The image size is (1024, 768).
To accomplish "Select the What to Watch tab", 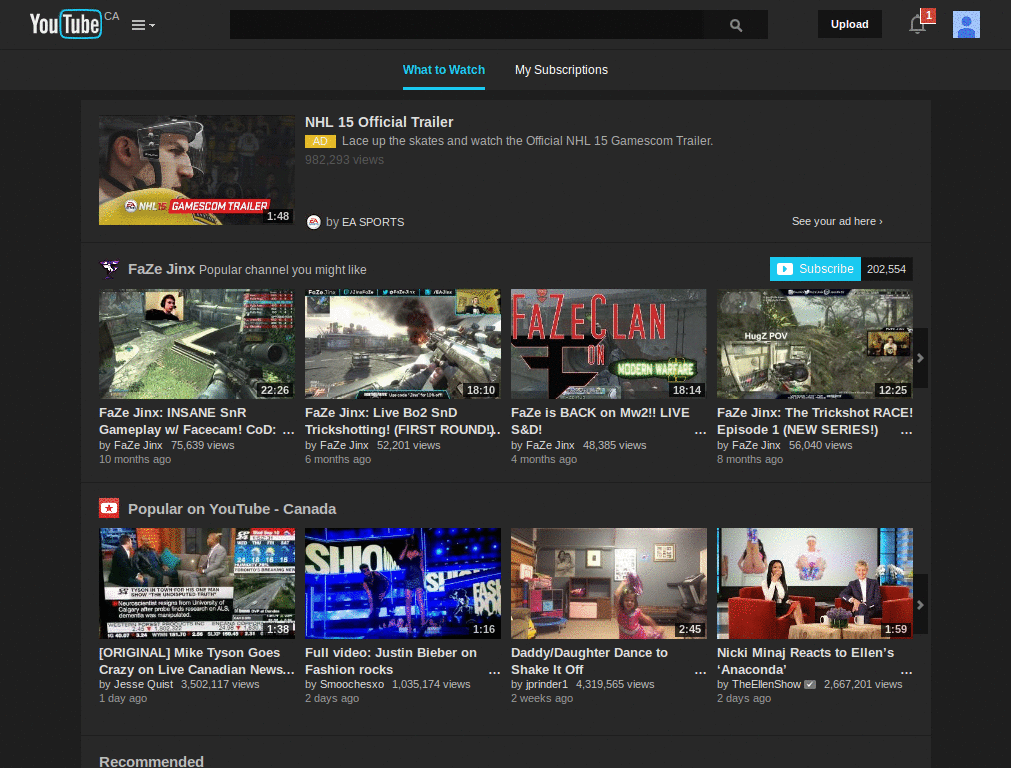I will (x=443, y=70).
